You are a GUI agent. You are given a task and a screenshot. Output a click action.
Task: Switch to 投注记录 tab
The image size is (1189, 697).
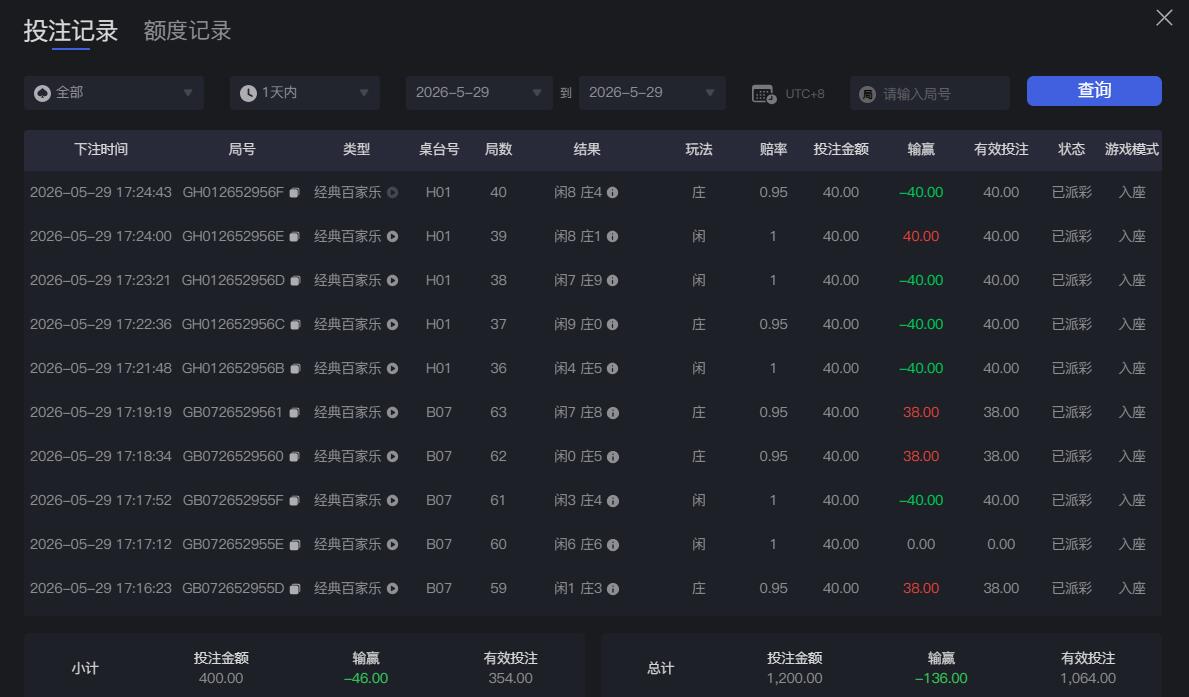pos(71,31)
